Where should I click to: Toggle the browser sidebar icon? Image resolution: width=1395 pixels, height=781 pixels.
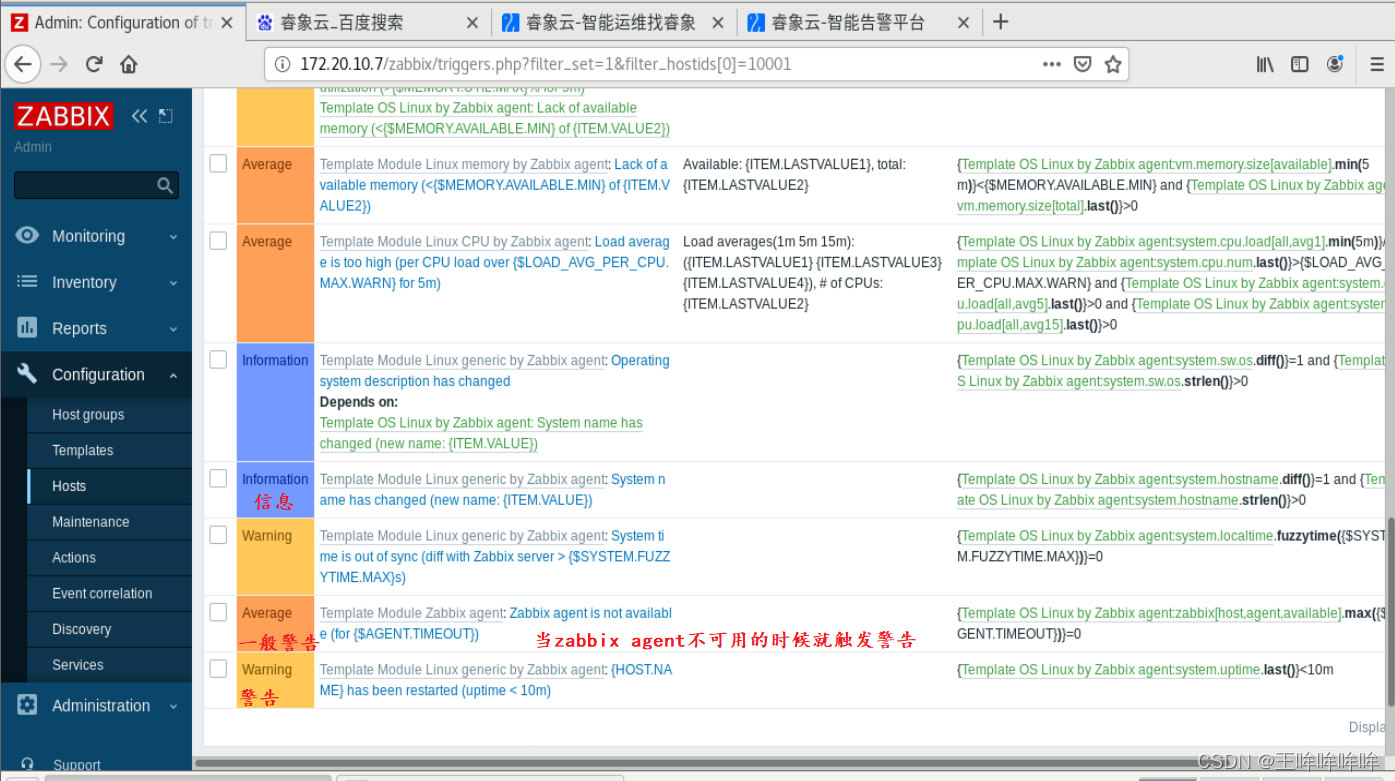[x=1300, y=64]
